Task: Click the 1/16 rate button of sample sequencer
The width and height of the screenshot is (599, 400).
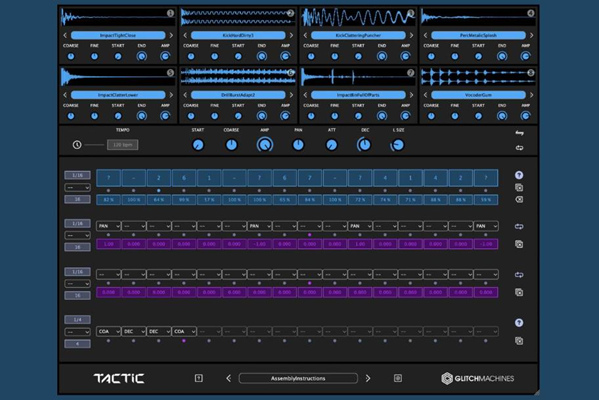Action: point(77,175)
